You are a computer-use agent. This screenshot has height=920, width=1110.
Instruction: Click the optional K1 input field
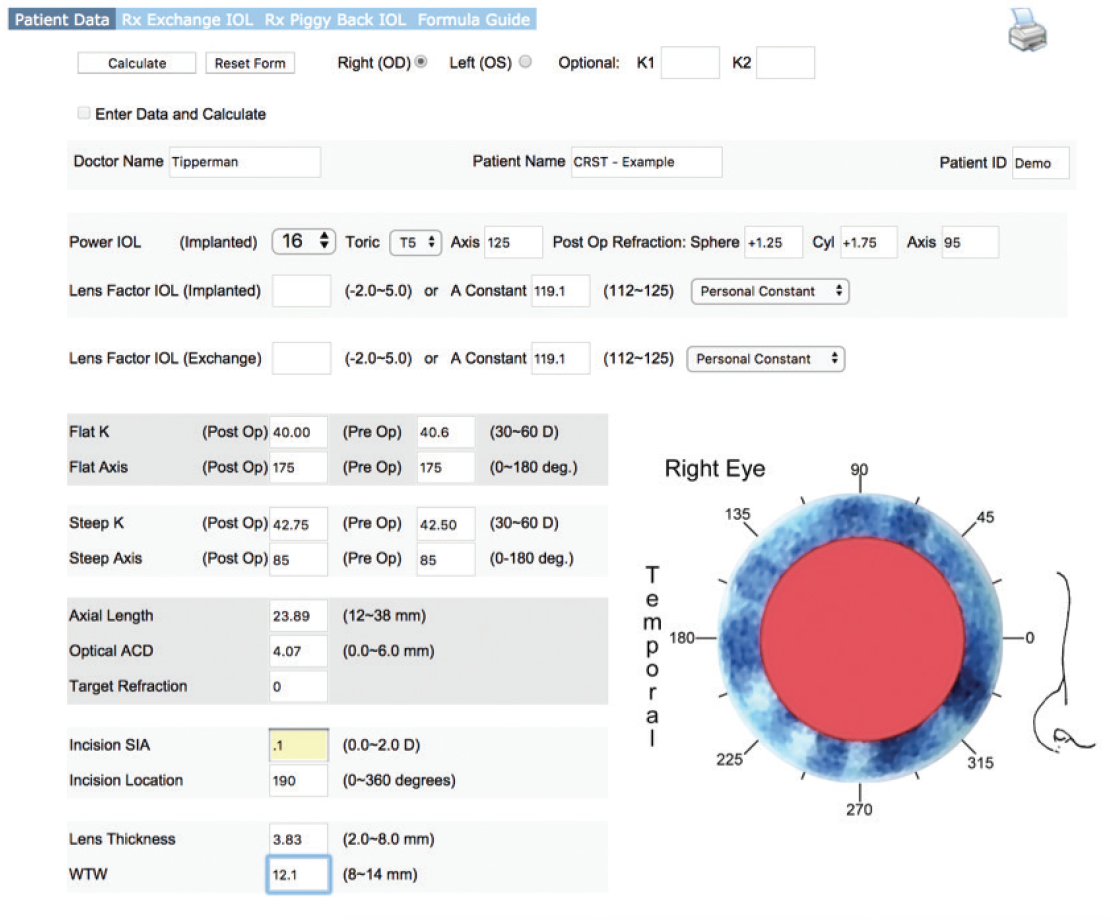point(689,63)
